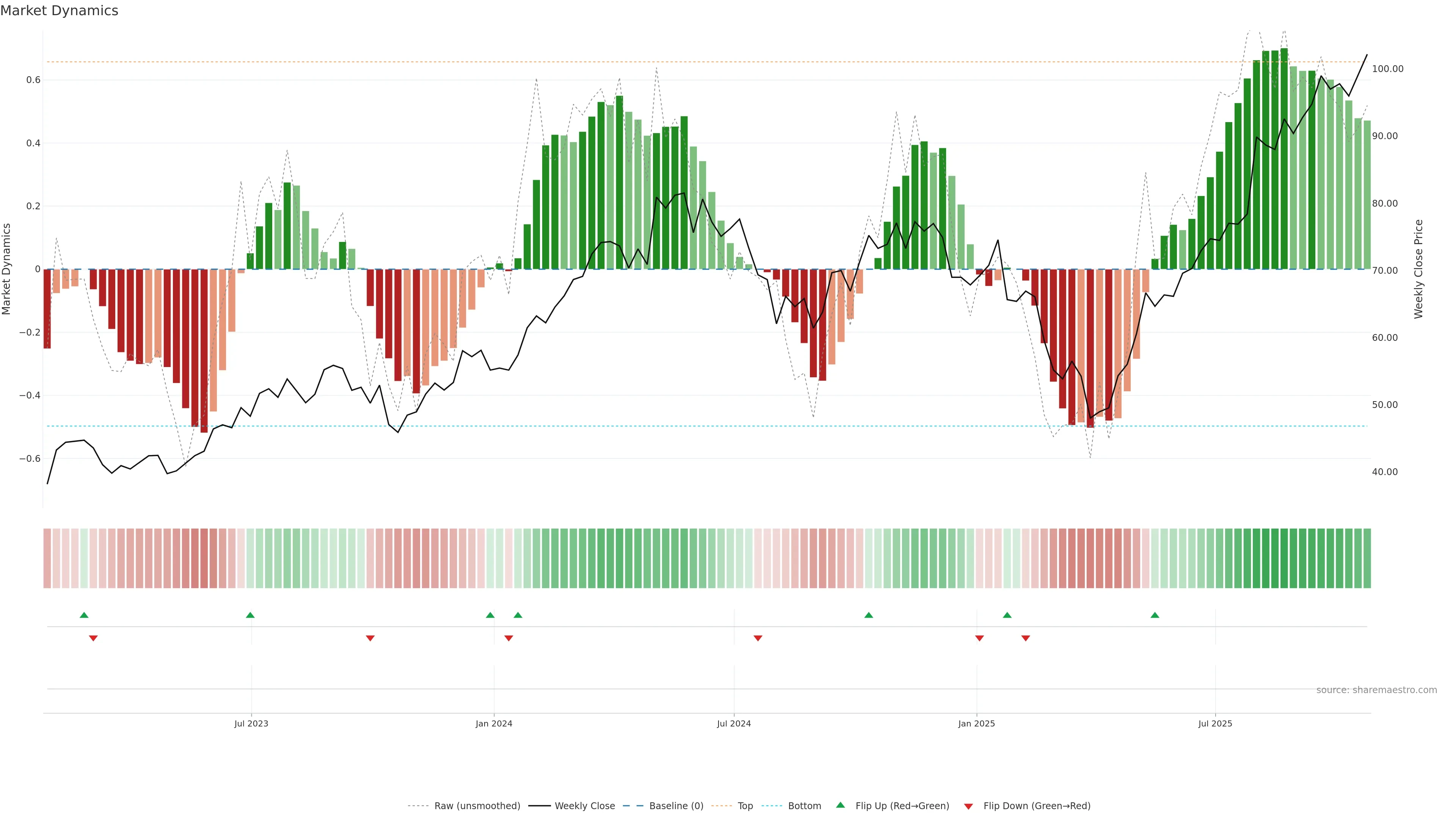Click the Jan 2024 x-axis label

coord(493,723)
